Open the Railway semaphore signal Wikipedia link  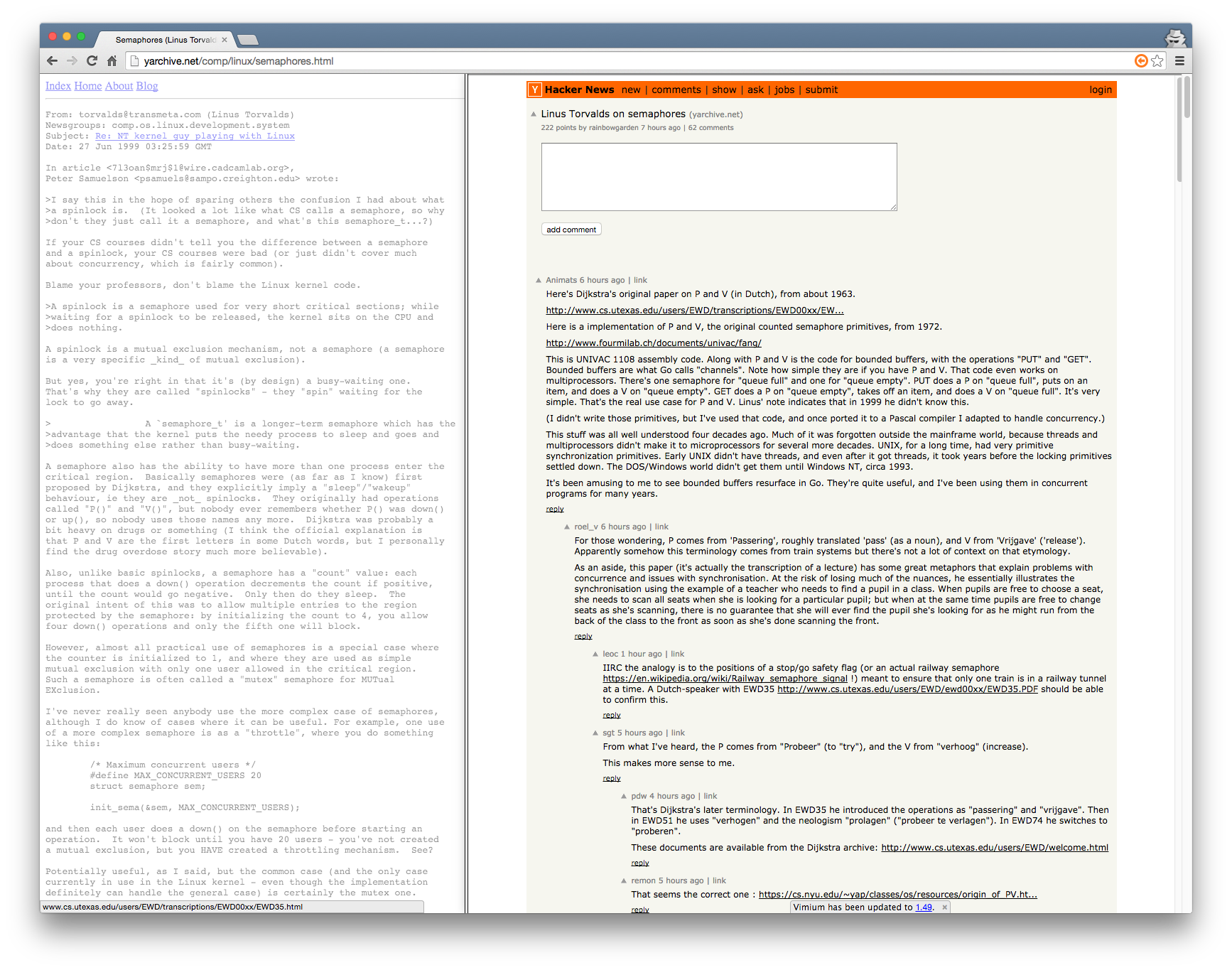point(725,679)
